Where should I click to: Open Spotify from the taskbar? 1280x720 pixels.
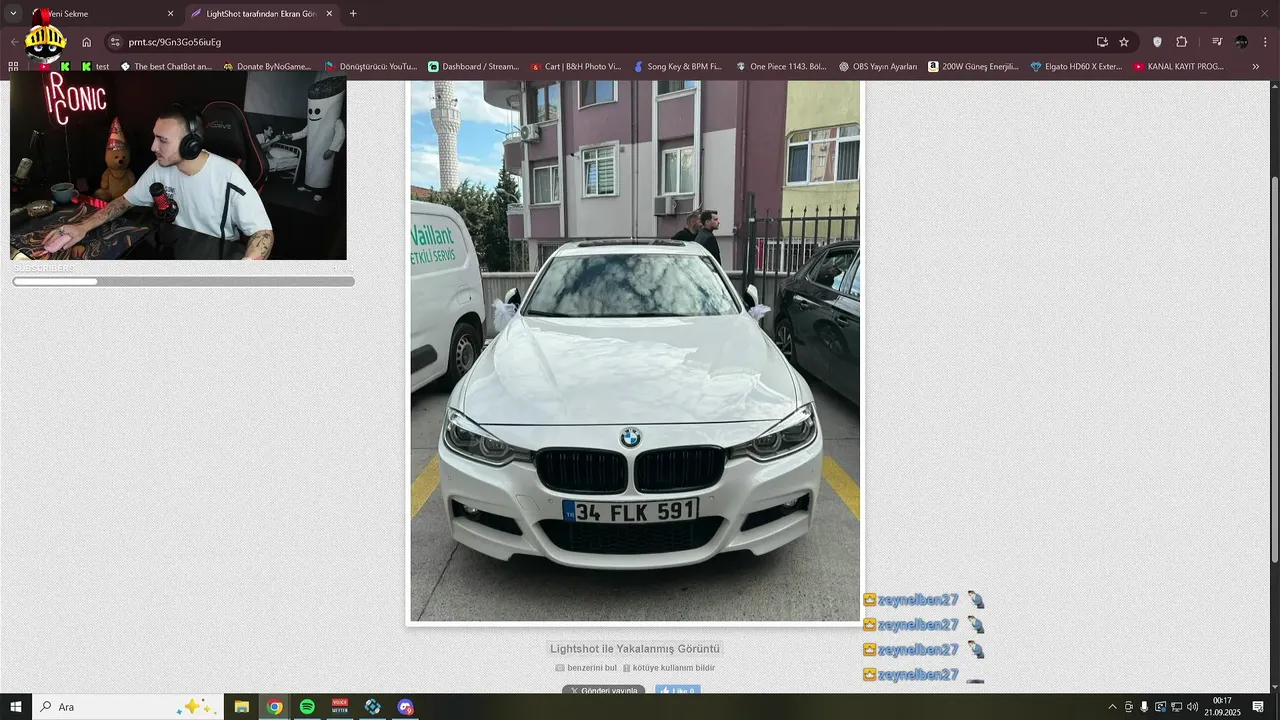click(307, 707)
